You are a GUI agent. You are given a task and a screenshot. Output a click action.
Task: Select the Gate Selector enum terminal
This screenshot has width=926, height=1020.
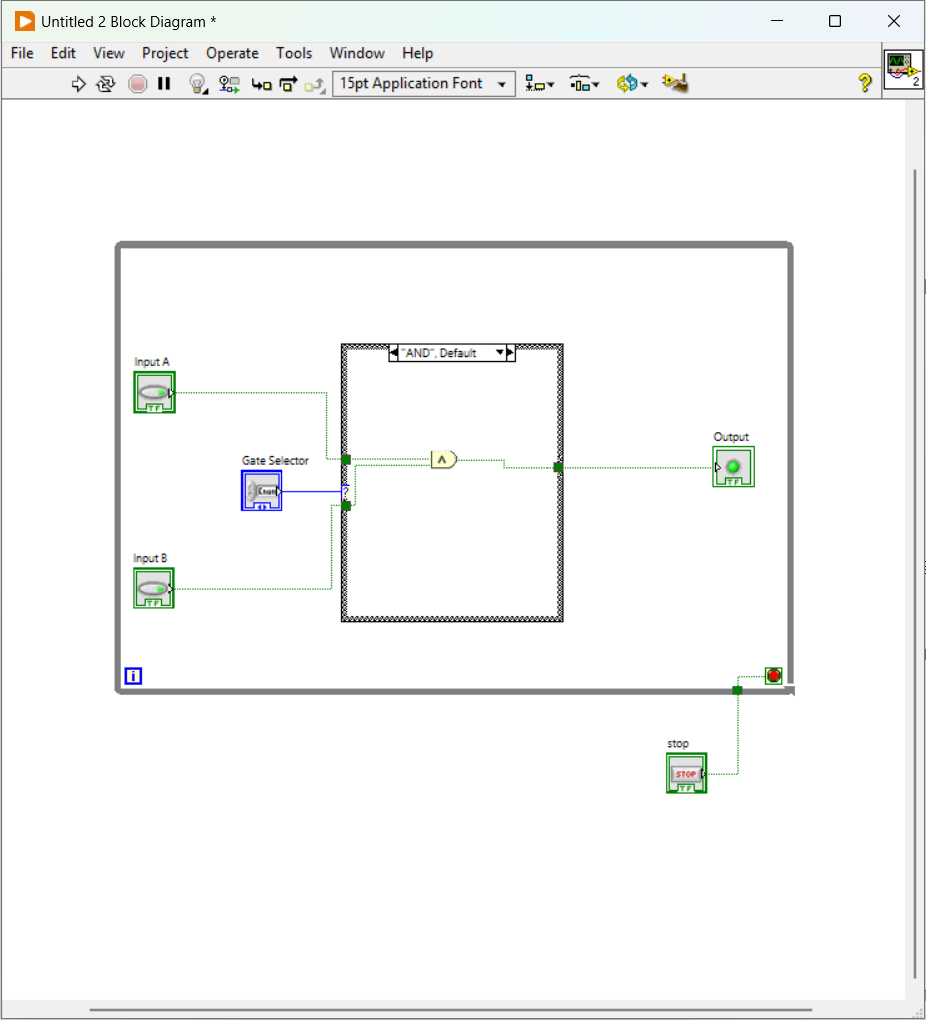click(262, 490)
